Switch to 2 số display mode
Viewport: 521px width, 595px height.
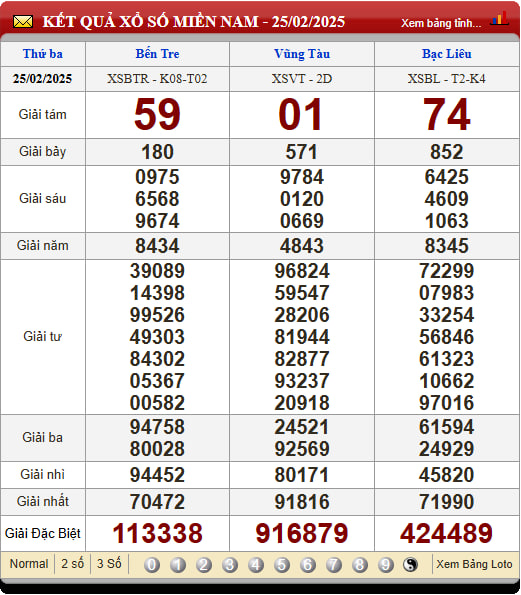tap(72, 564)
